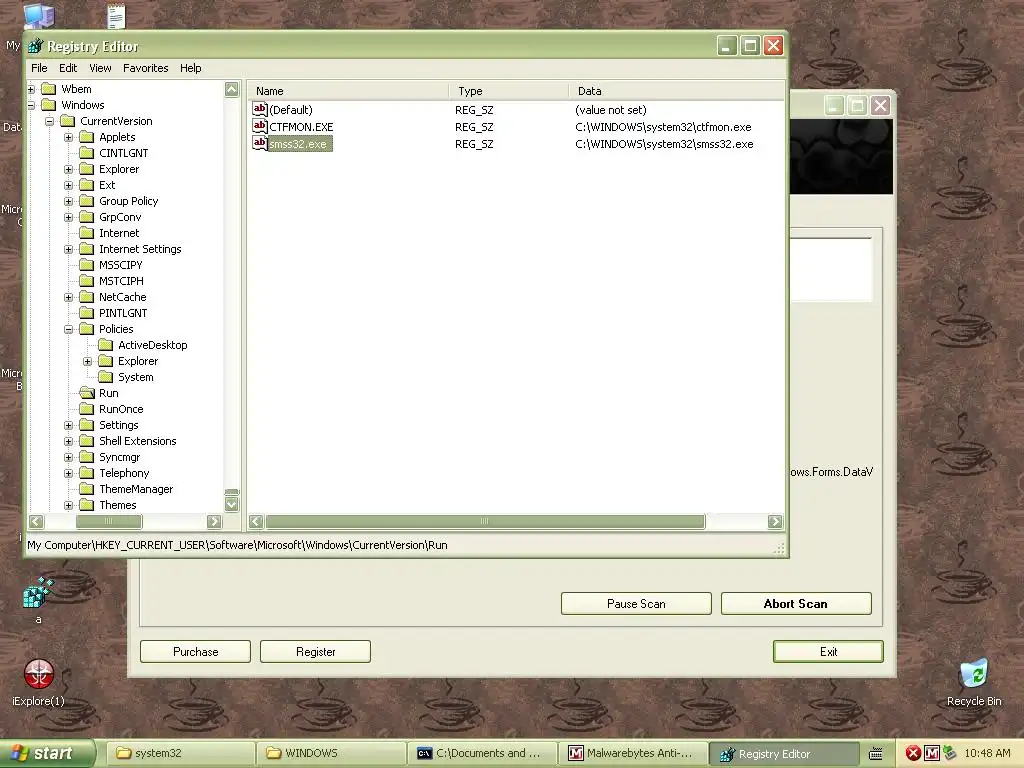Open the Help menu

tap(191, 68)
